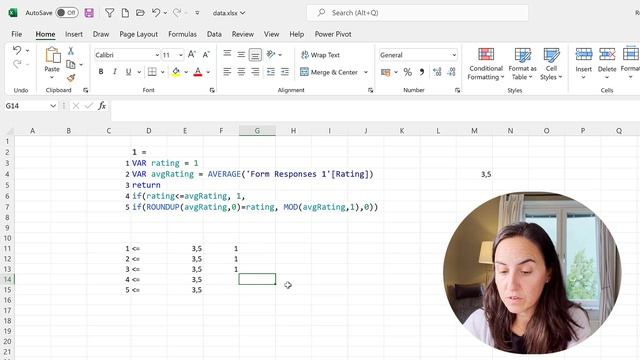Click the Copy icon in Clipboard group

tap(71, 64)
